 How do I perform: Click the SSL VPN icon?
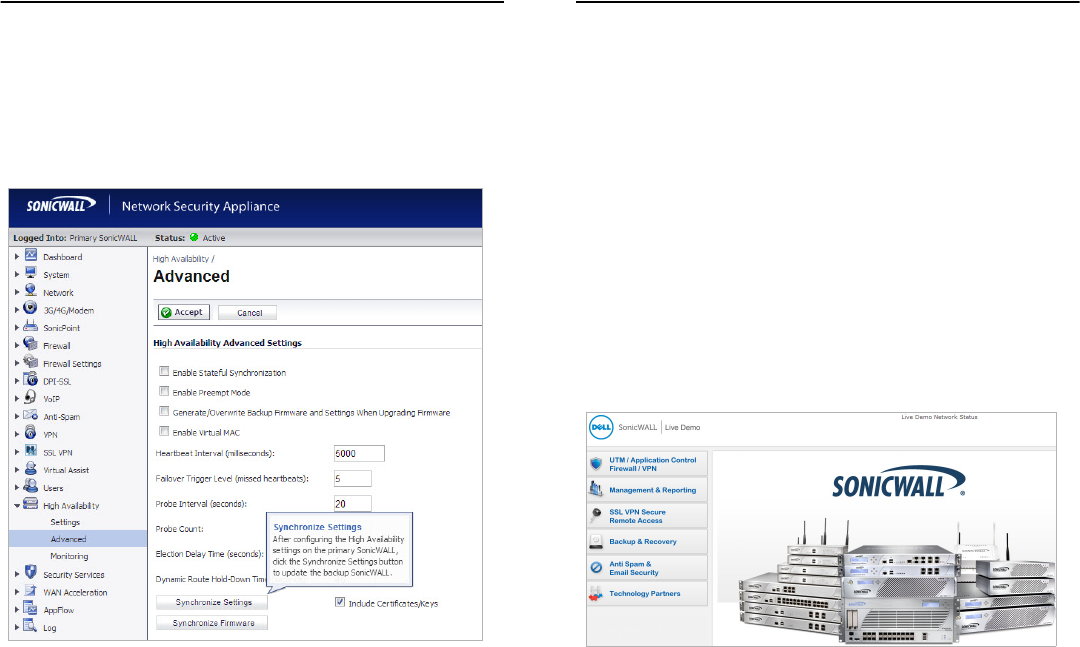pos(31,450)
